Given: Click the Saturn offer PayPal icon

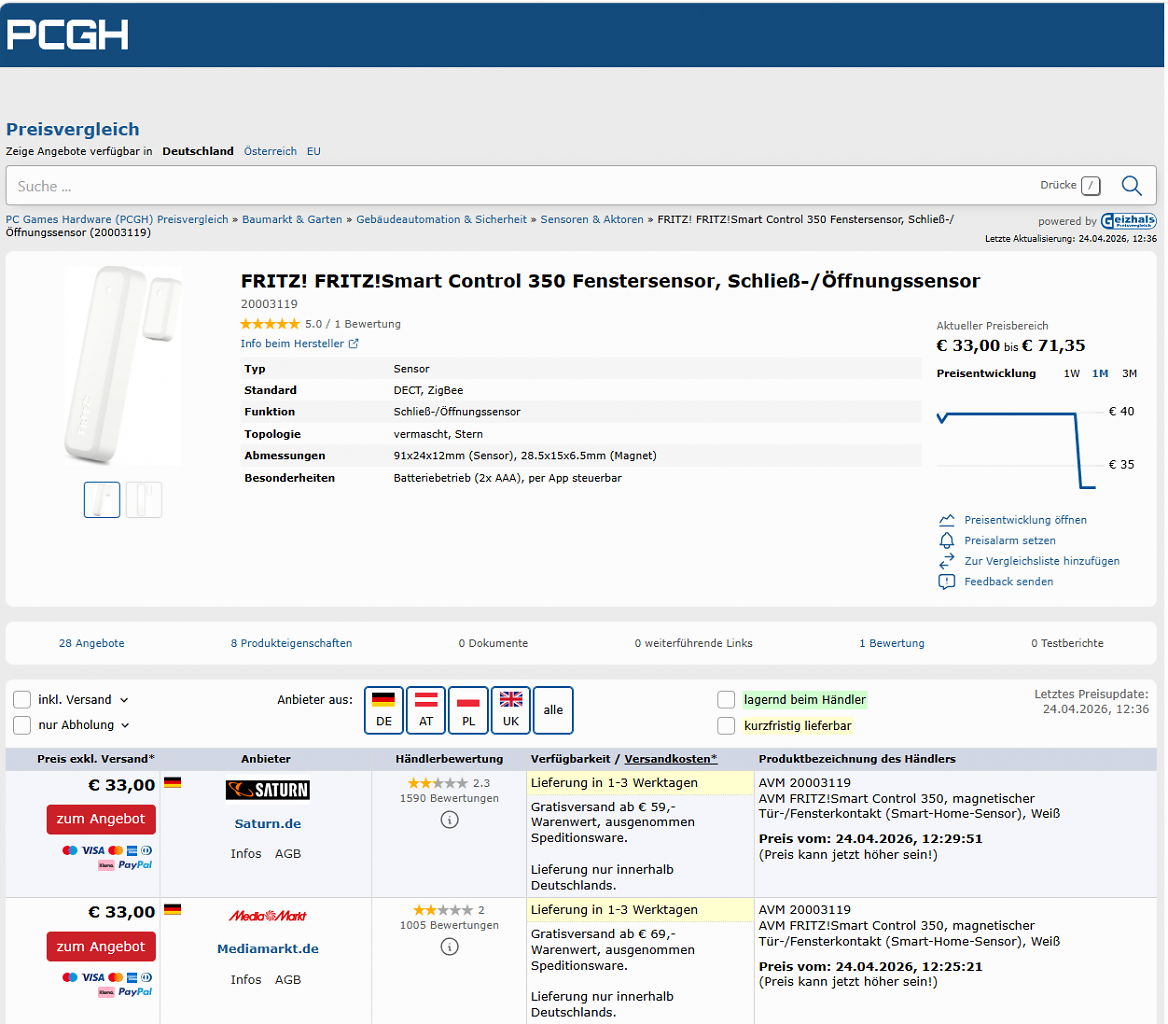Looking at the screenshot, I should pyautogui.click(x=135, y=865).
